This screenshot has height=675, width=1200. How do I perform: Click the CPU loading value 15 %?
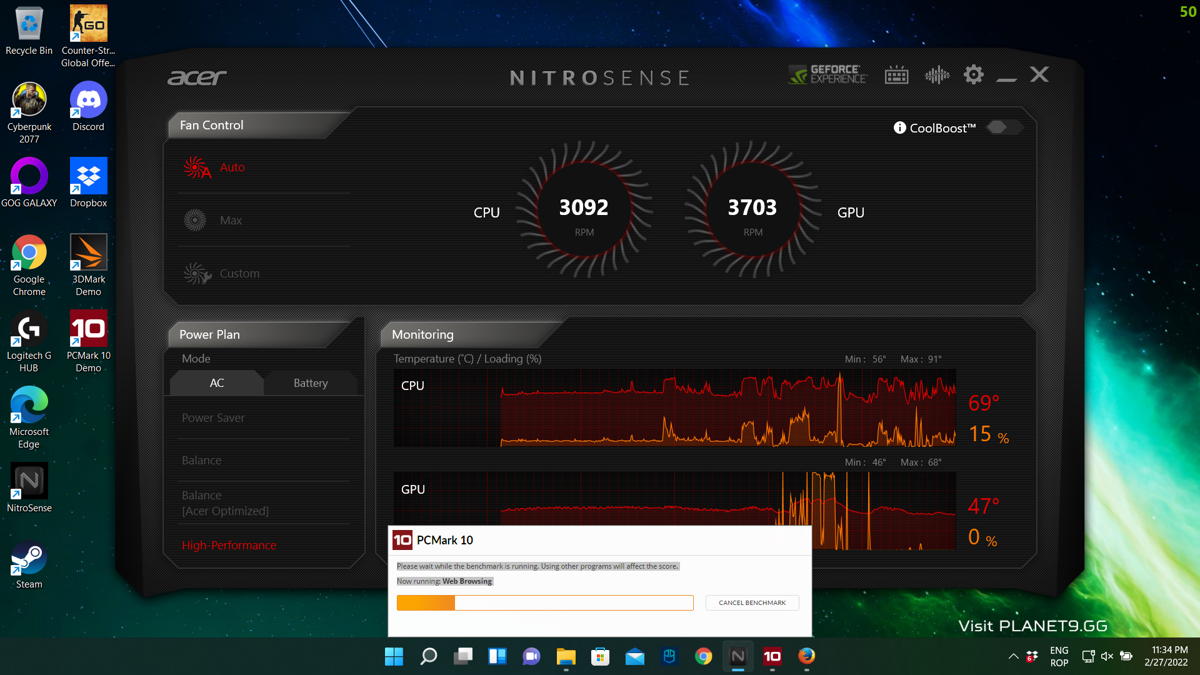989,434
